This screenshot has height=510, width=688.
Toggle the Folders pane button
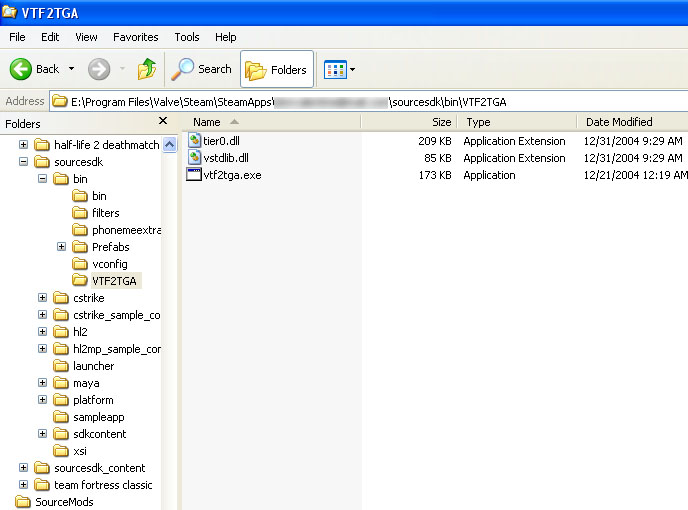[x=276, y=69]
